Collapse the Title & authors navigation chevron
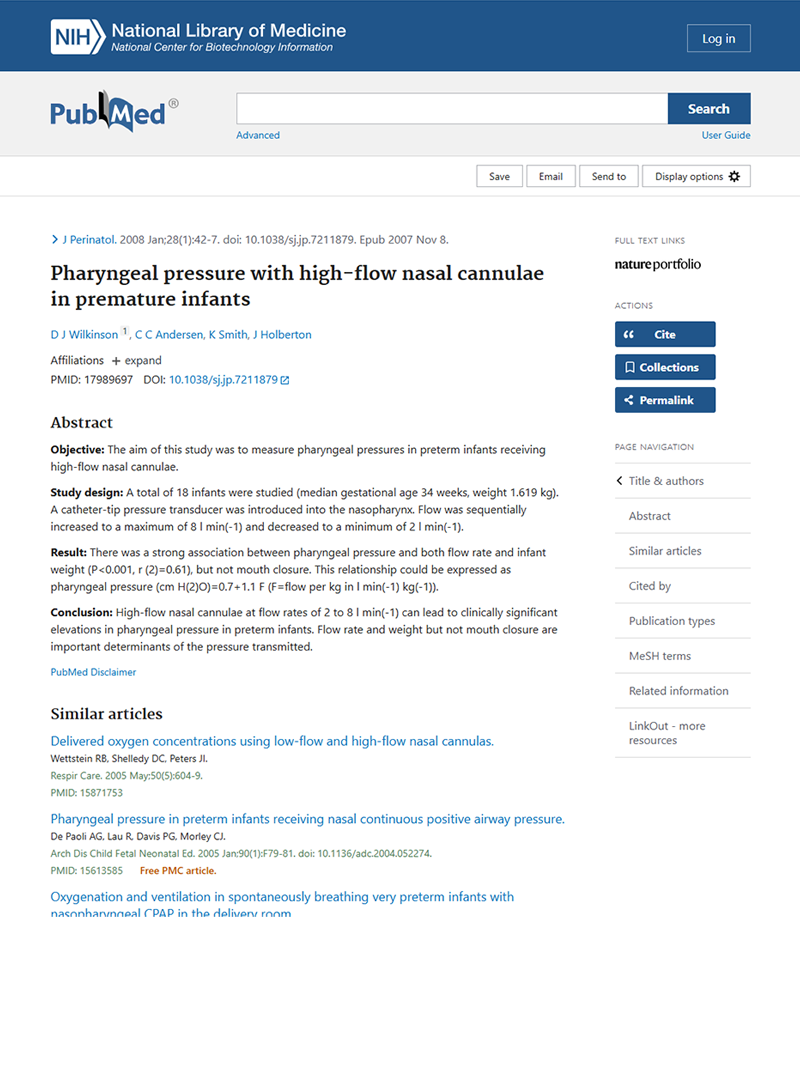Screen dimensions: 800x1068 coord(619,480)
